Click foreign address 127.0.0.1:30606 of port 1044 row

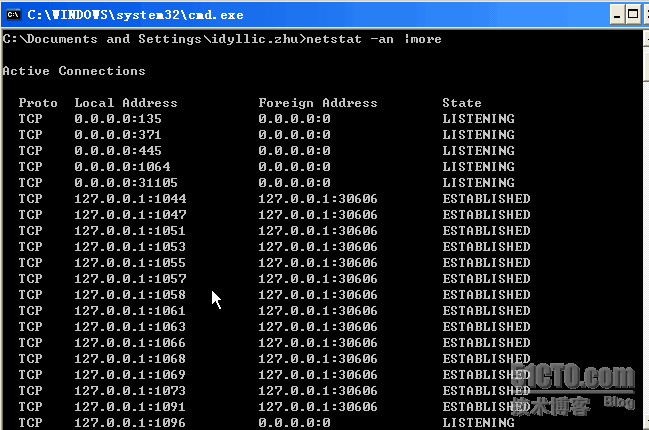pos(318,199)
